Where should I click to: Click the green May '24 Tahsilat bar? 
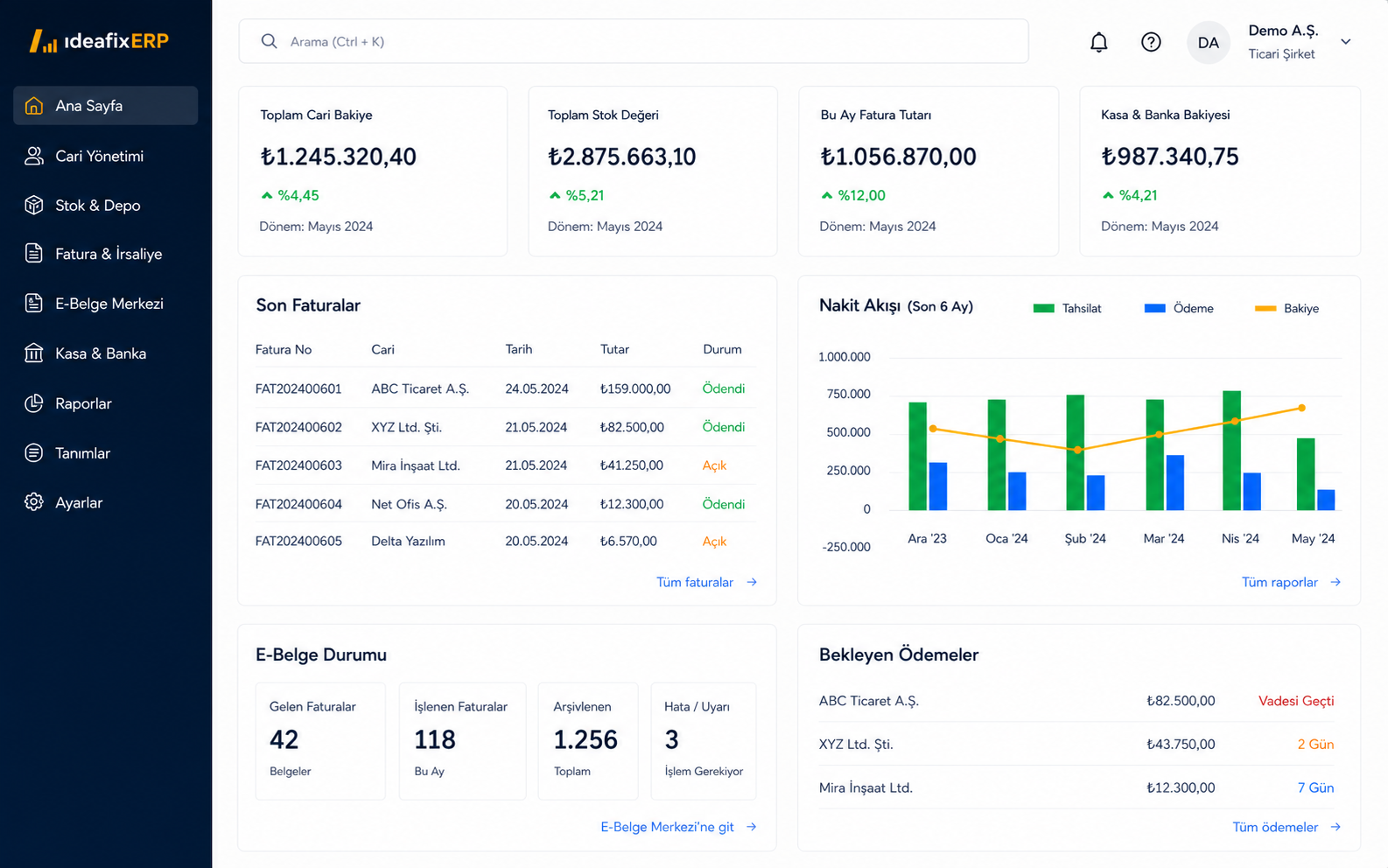1306,474
